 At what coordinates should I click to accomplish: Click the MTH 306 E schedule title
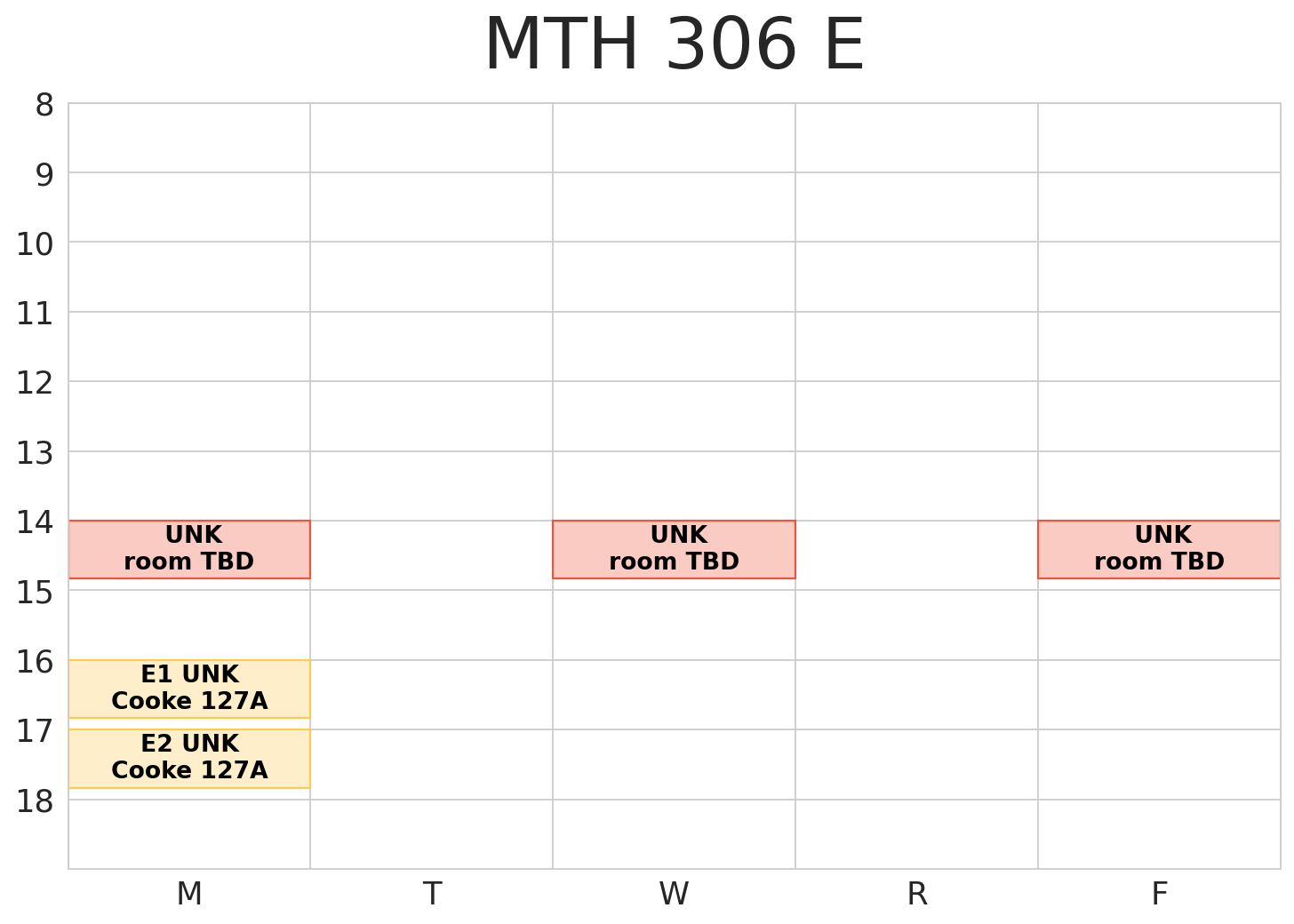(674, 46)
